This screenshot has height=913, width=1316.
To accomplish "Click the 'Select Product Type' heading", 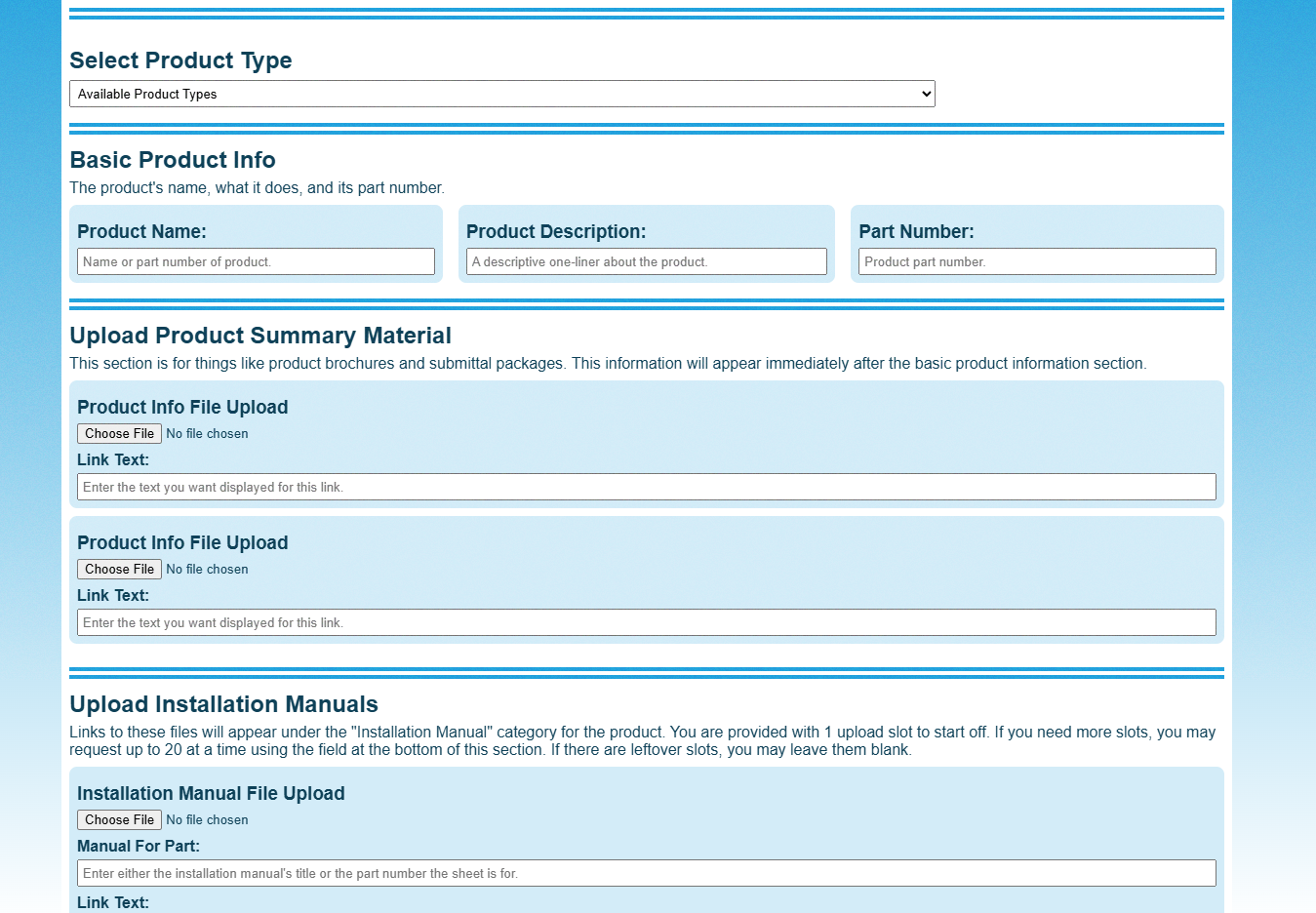I will (180, 60).
